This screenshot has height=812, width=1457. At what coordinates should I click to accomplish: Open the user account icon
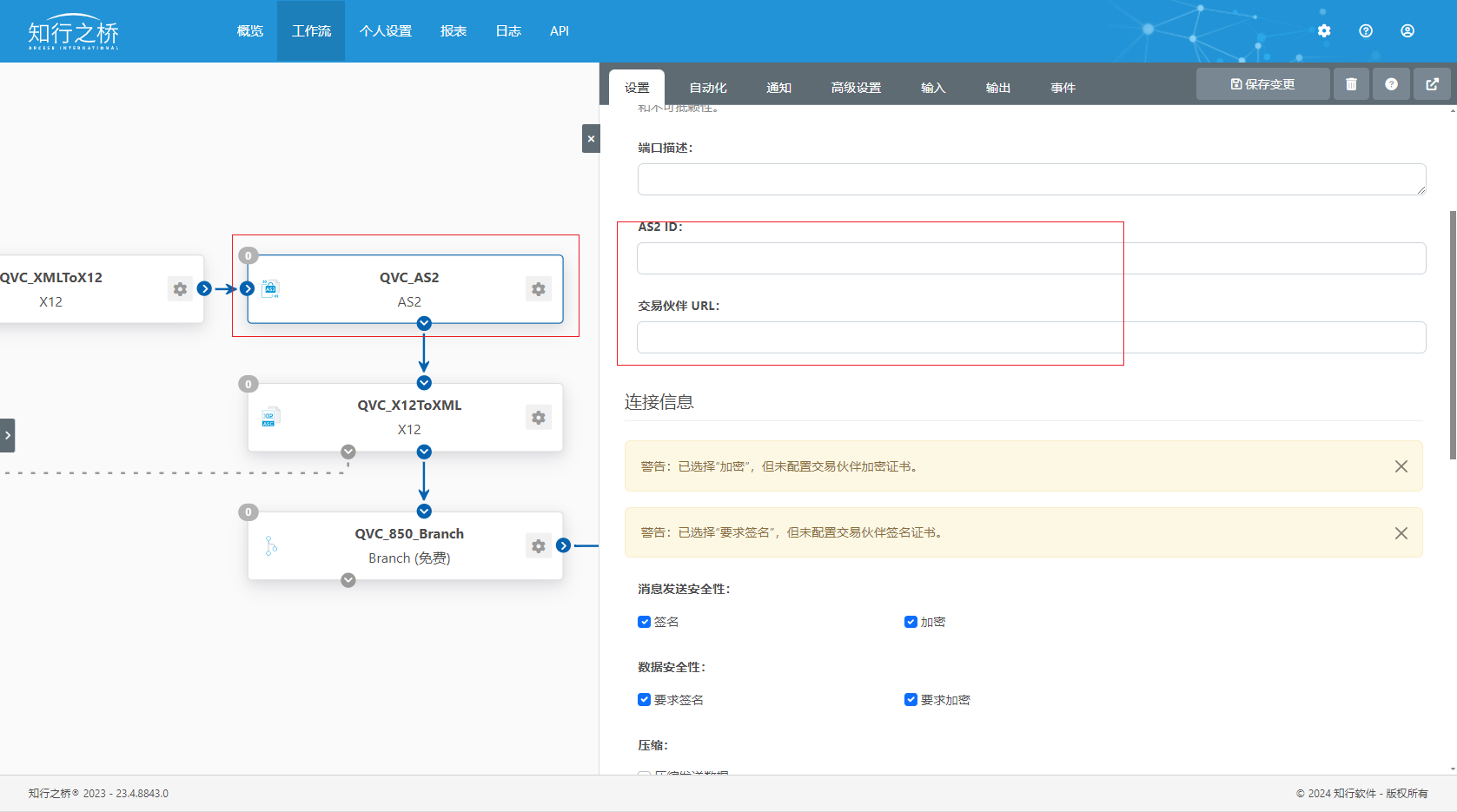pos(1407,31)
